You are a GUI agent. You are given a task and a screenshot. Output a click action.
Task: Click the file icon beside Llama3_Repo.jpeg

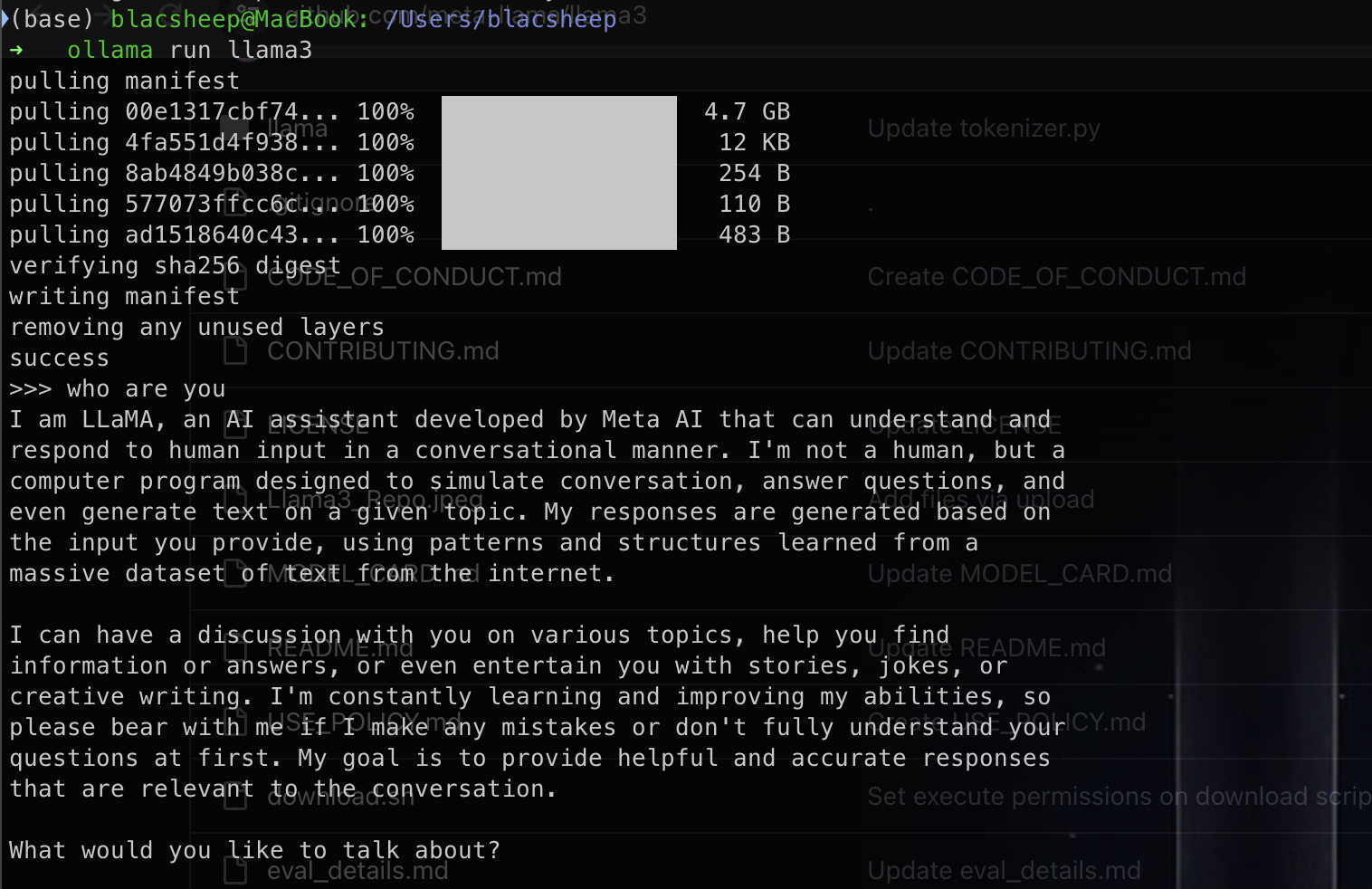pos(235,500)
